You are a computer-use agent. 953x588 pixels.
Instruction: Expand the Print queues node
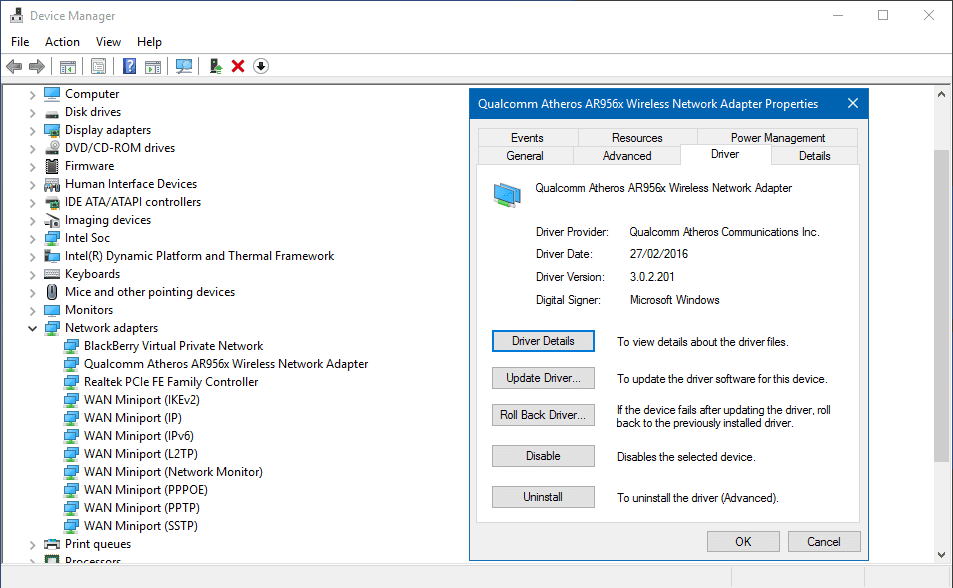32,545
